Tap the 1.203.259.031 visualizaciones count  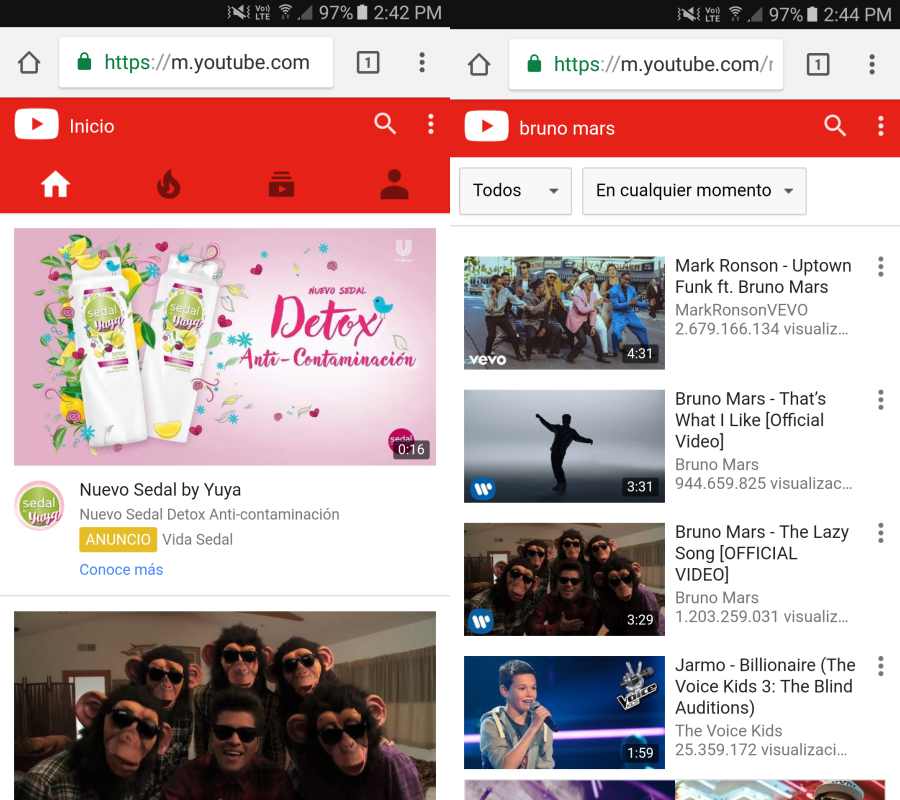point(762,616)
